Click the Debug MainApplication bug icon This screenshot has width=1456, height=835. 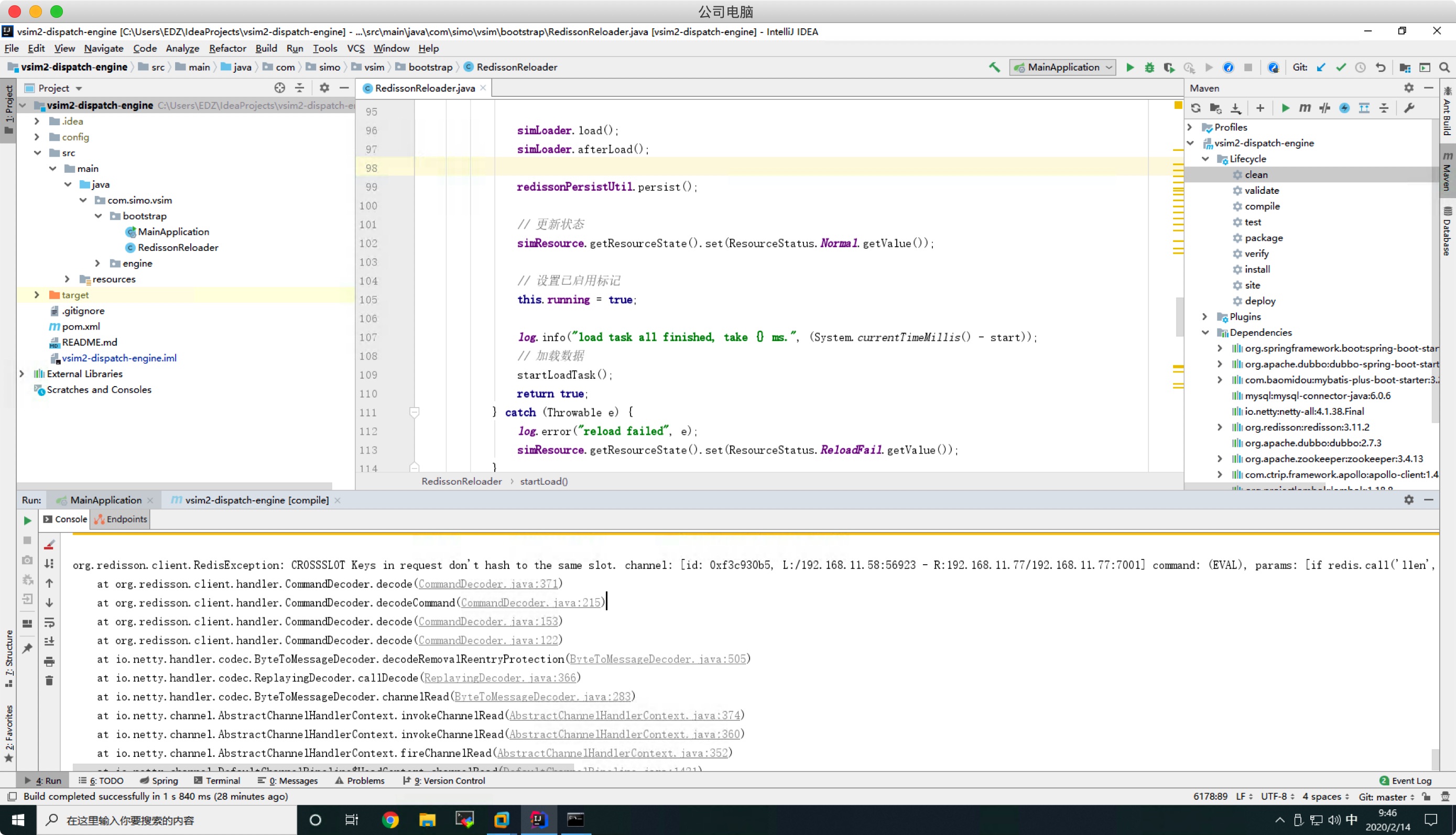[x=1149, y=67]
